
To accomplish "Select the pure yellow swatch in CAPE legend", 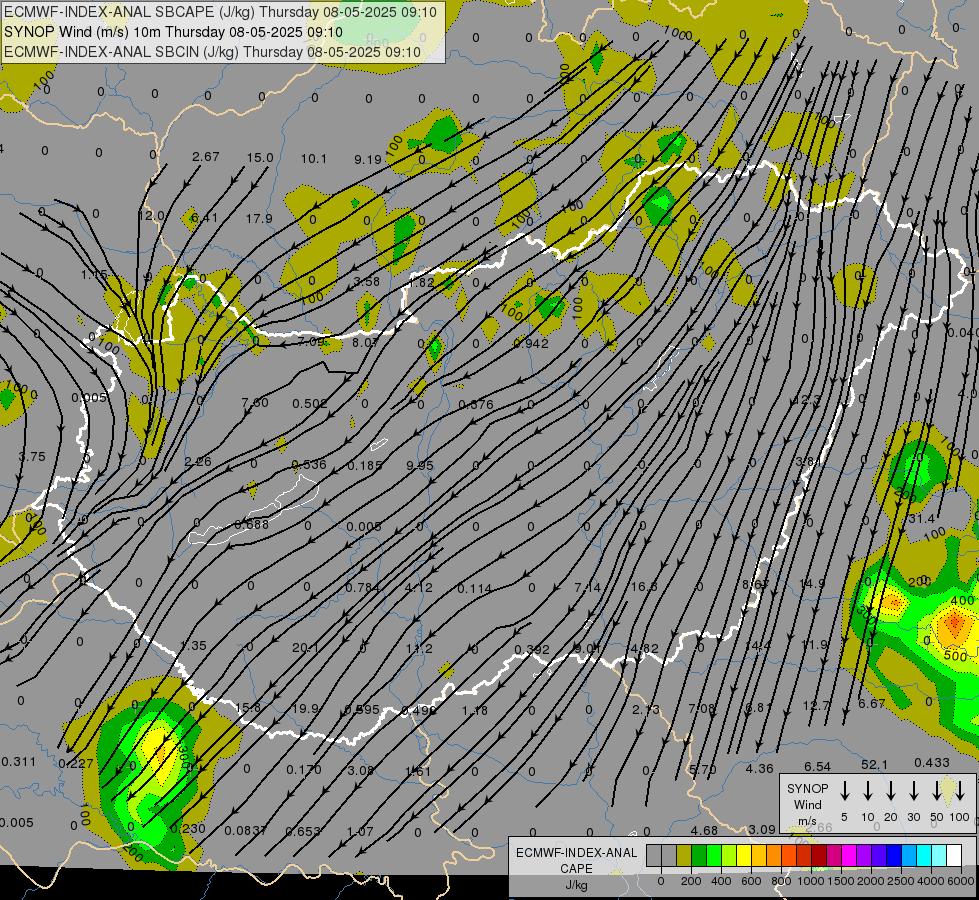I will coord(744,856).
